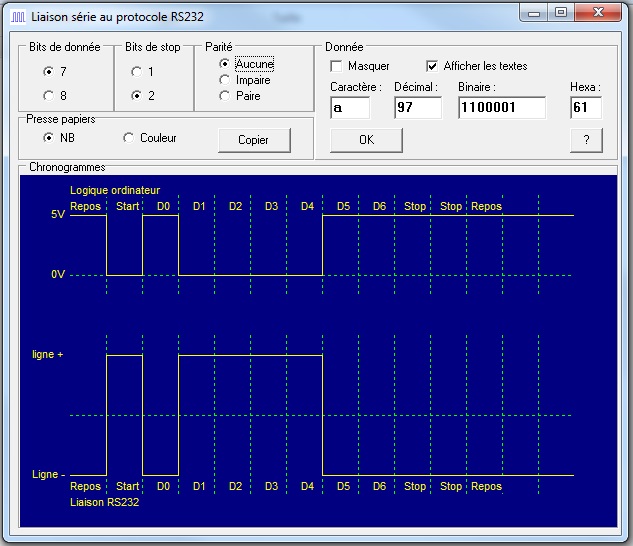Screen dimensions: 633x546
Task: Select 8 data bits radio button
Action: coord(48,96)
